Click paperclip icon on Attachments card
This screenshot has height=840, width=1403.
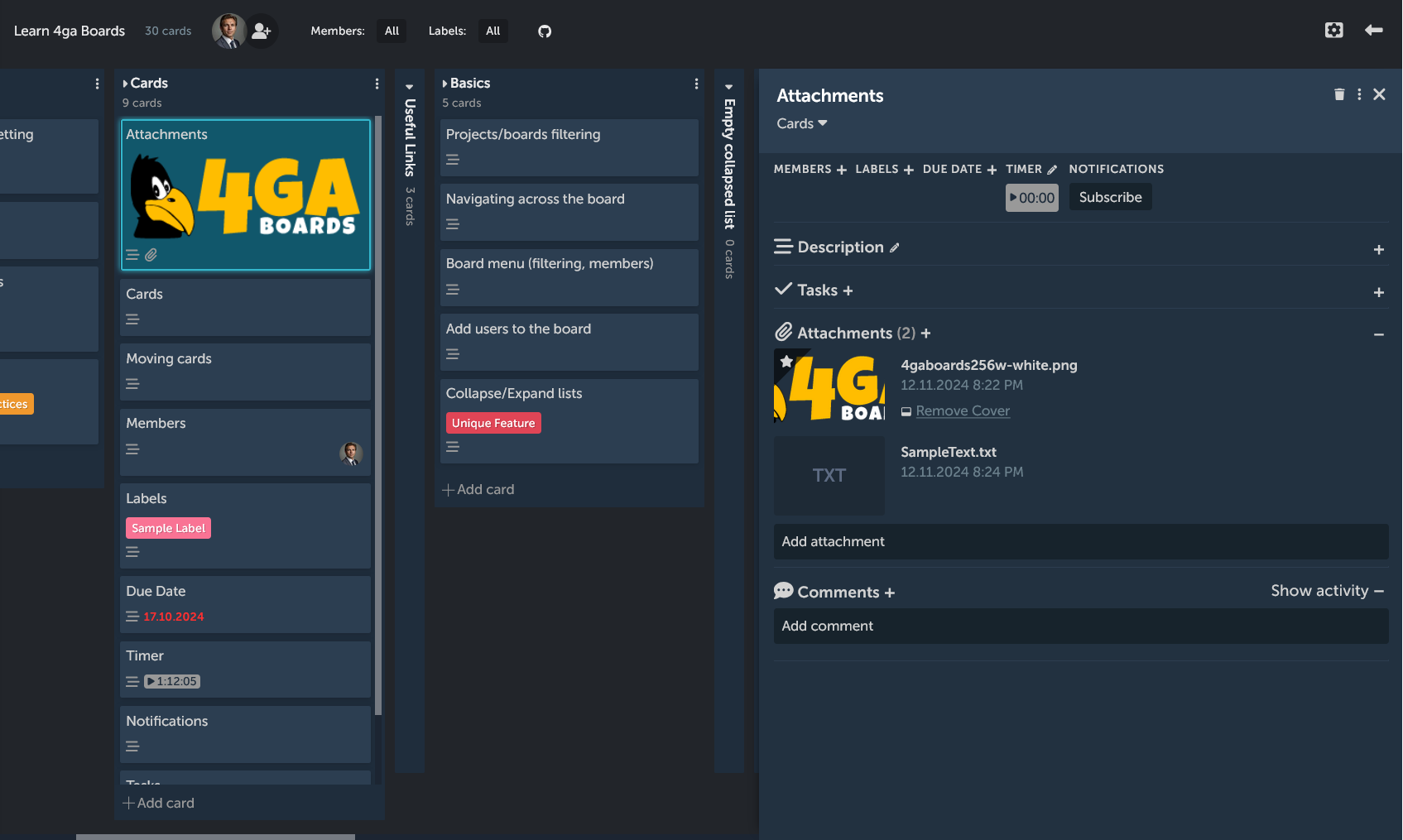pos(151,255)
